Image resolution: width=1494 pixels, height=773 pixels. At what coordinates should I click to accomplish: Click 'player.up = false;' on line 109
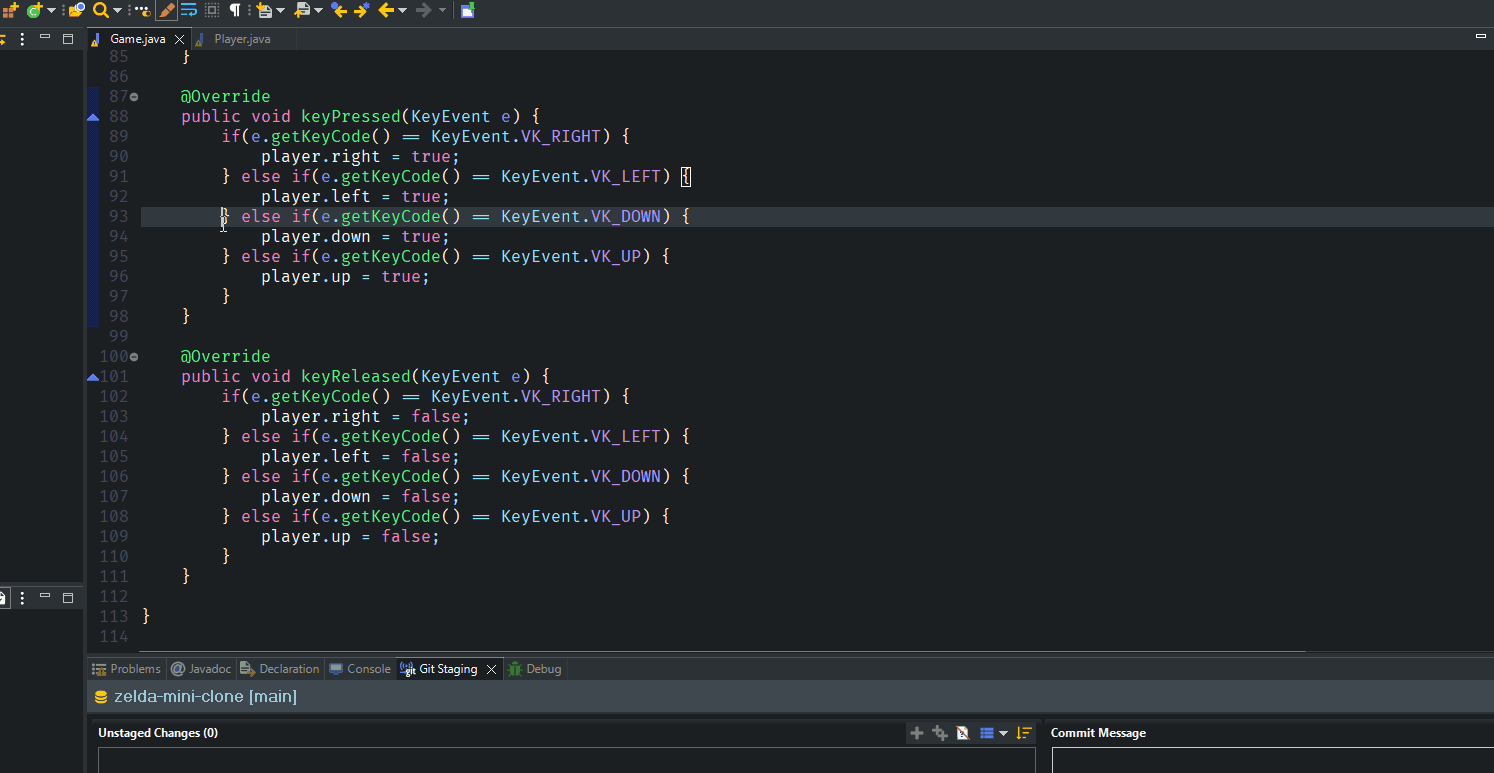pyautogui.click(x=350, y=536)
